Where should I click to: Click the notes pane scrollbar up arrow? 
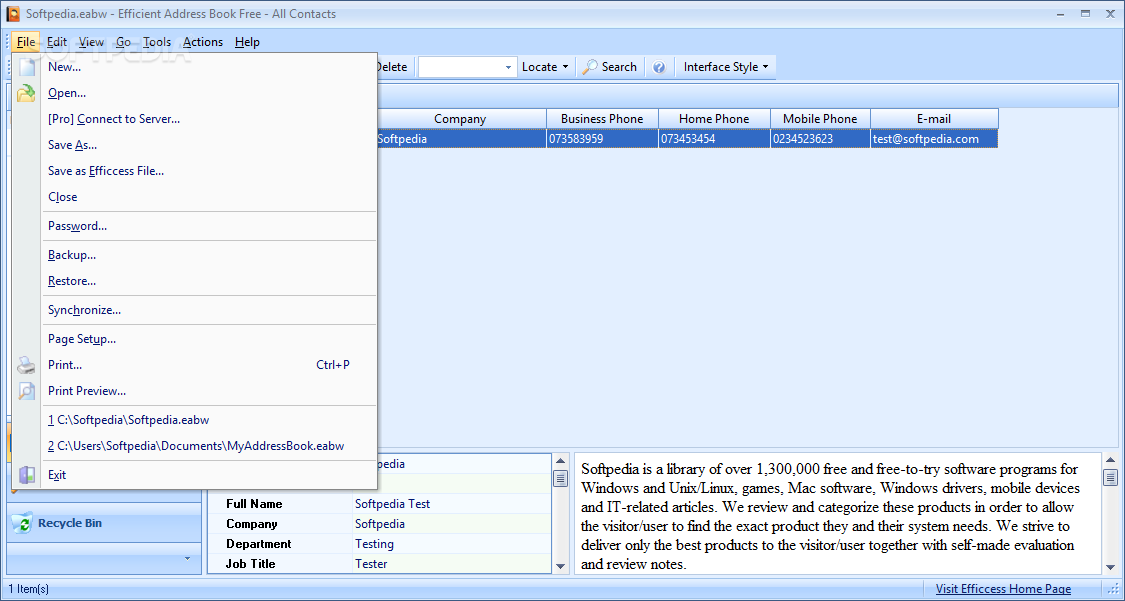click(x=1111, y=460)
